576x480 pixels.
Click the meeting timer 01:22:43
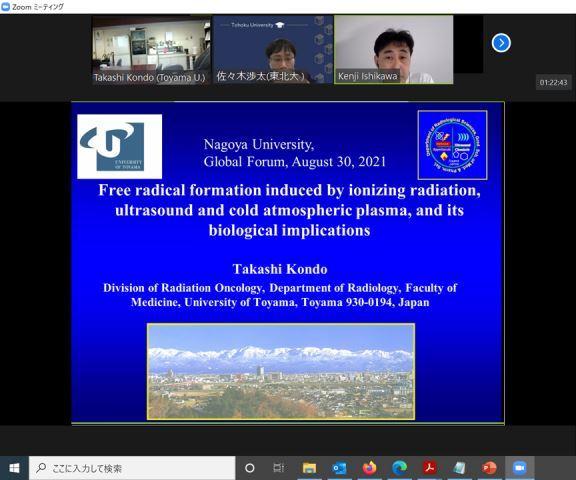tap(553, 83)
